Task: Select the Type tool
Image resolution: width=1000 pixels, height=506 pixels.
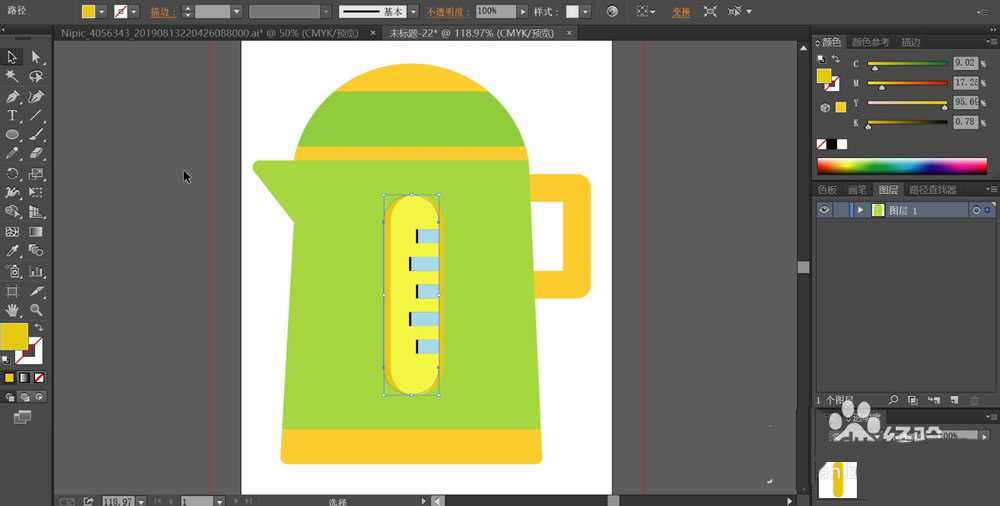Action: [x=12, y=116]
